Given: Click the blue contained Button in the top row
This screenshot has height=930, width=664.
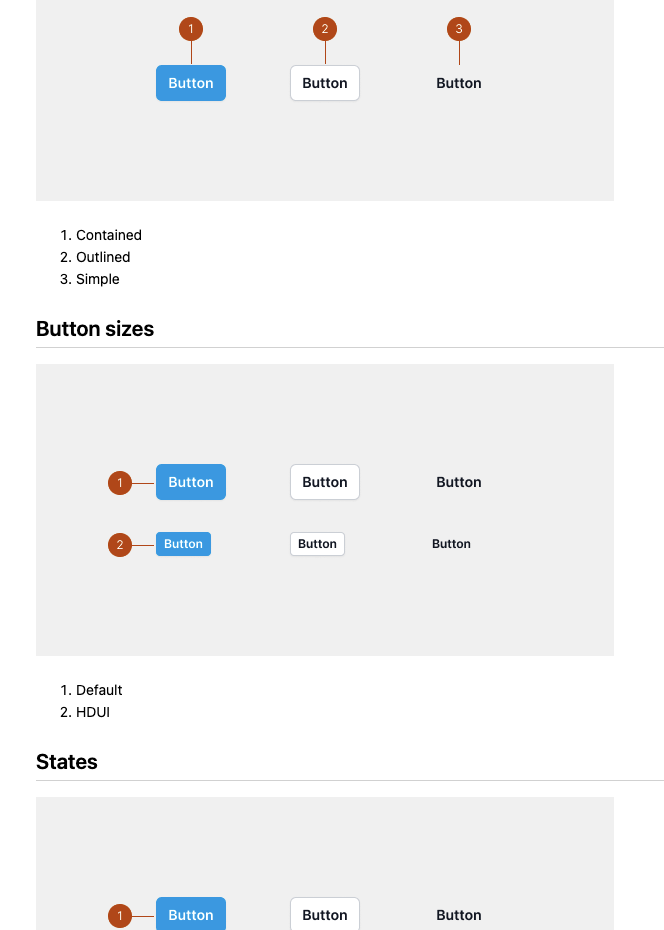Looking at the screenshot, I should point(191,83).
